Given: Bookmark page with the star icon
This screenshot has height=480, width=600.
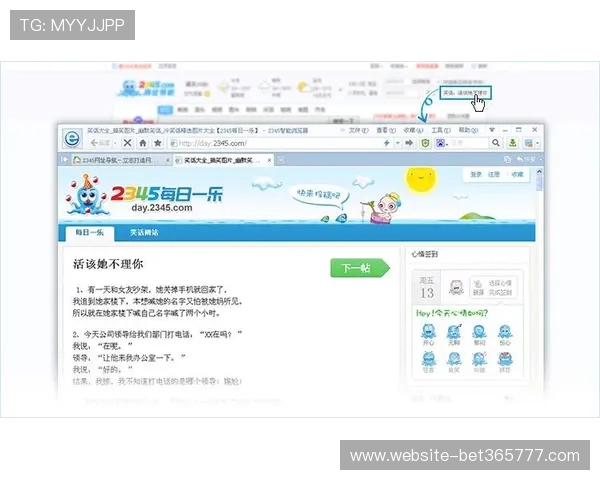Looking at the screenshot, I should [x=157, y=143].
